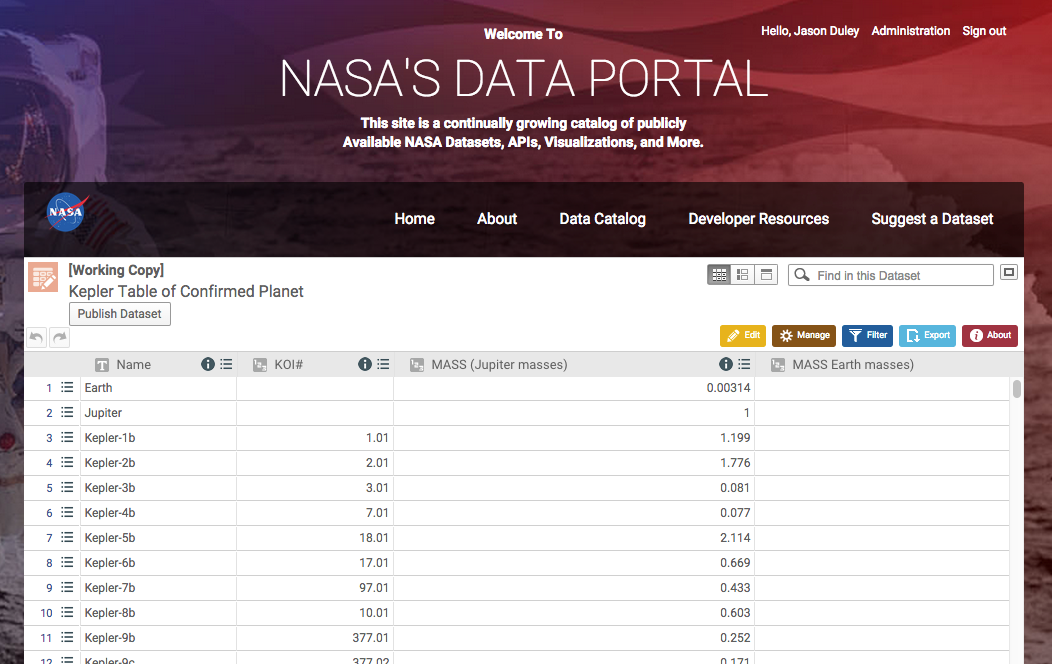Click the NASA logo
The height and width of the screenshot is (664, 1052).
[66, 212]
